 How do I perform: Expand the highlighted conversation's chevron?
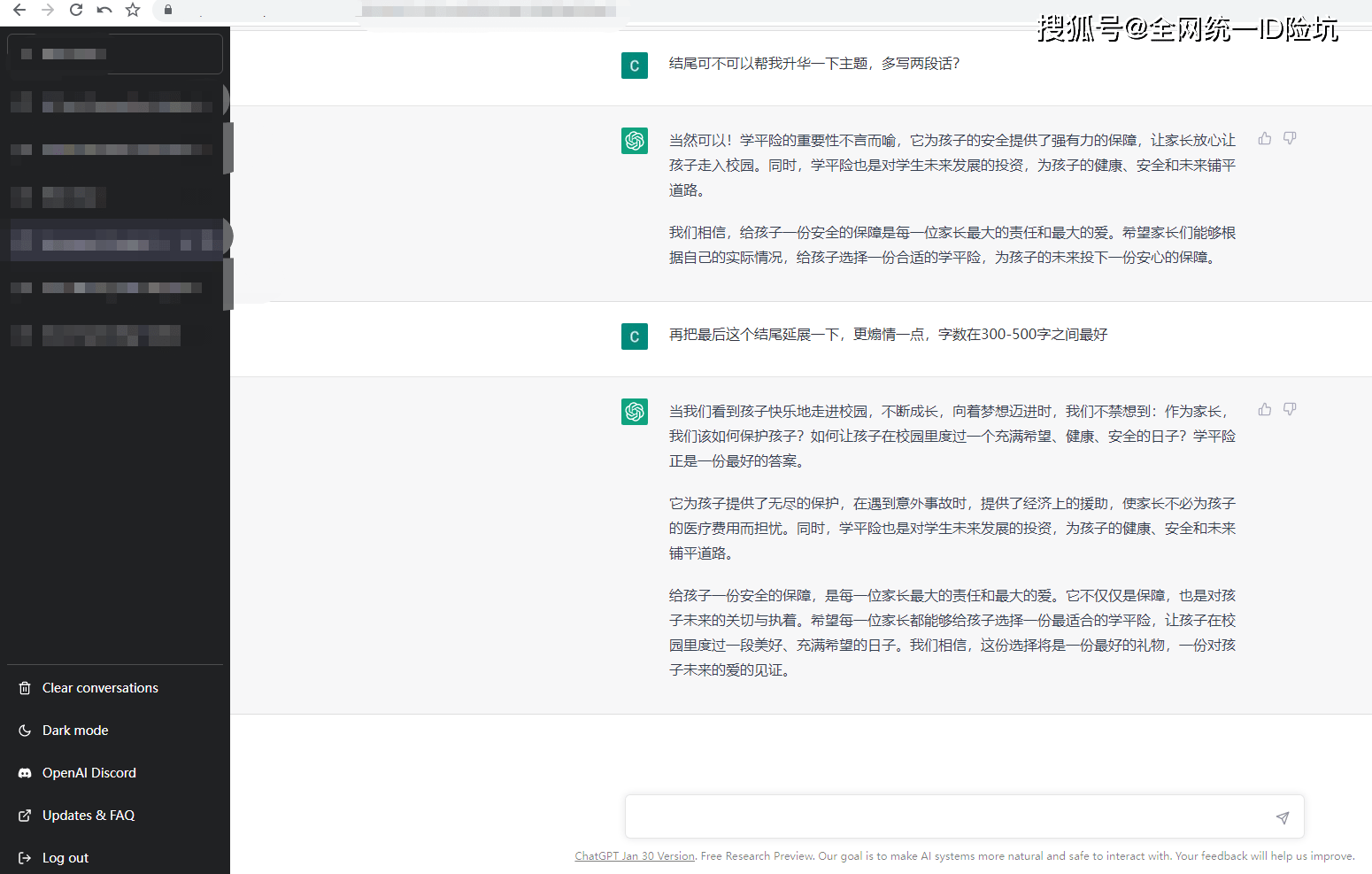pyautogui.click(x=228, y=236)
